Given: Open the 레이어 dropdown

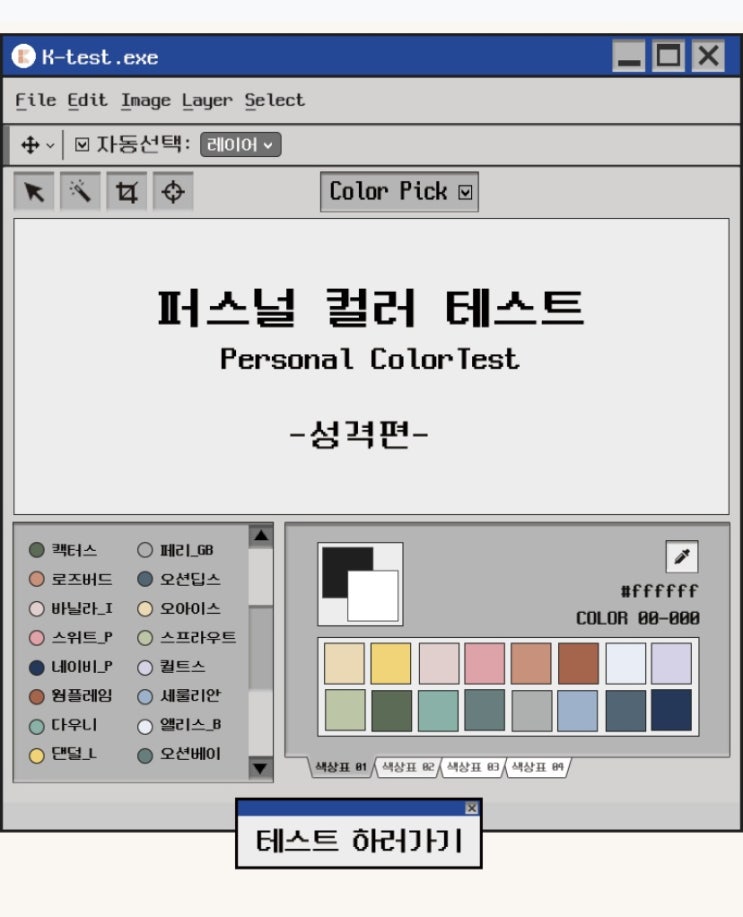Looking at the screenshot, I should [240, 144].
